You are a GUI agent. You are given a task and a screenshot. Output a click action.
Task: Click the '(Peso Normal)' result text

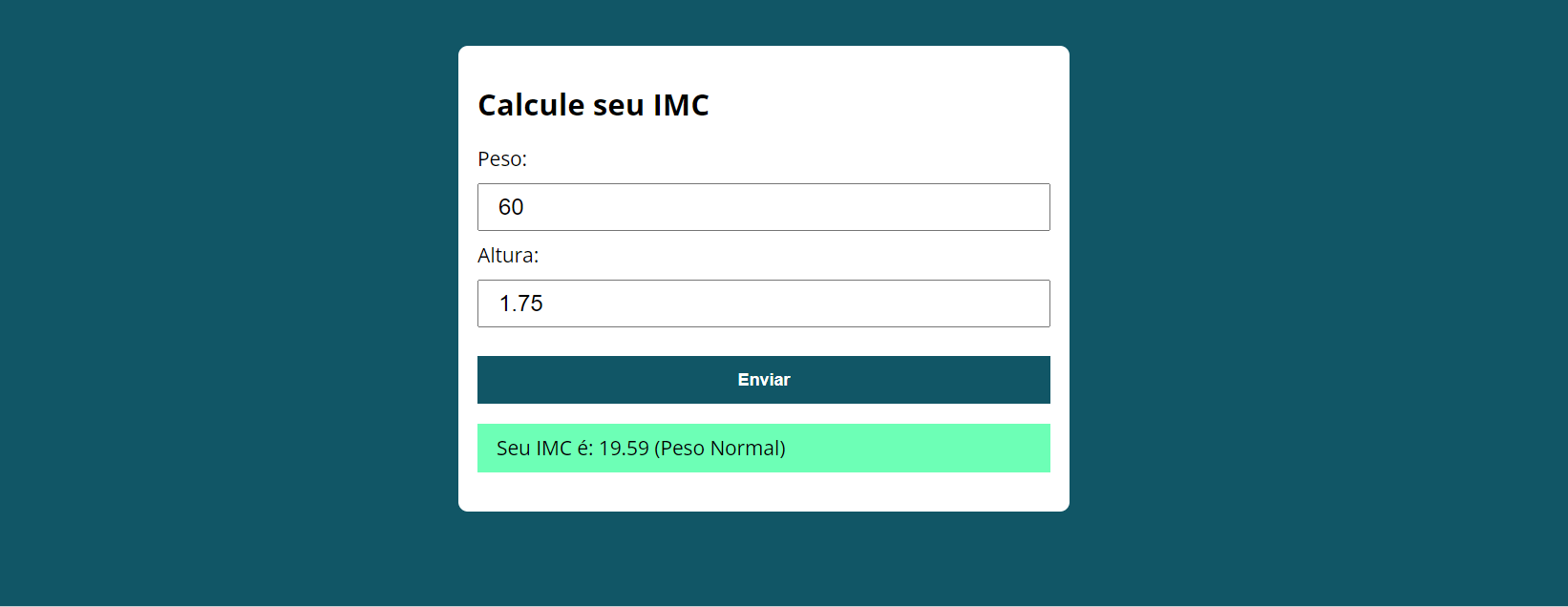click(x=719, y=448)
